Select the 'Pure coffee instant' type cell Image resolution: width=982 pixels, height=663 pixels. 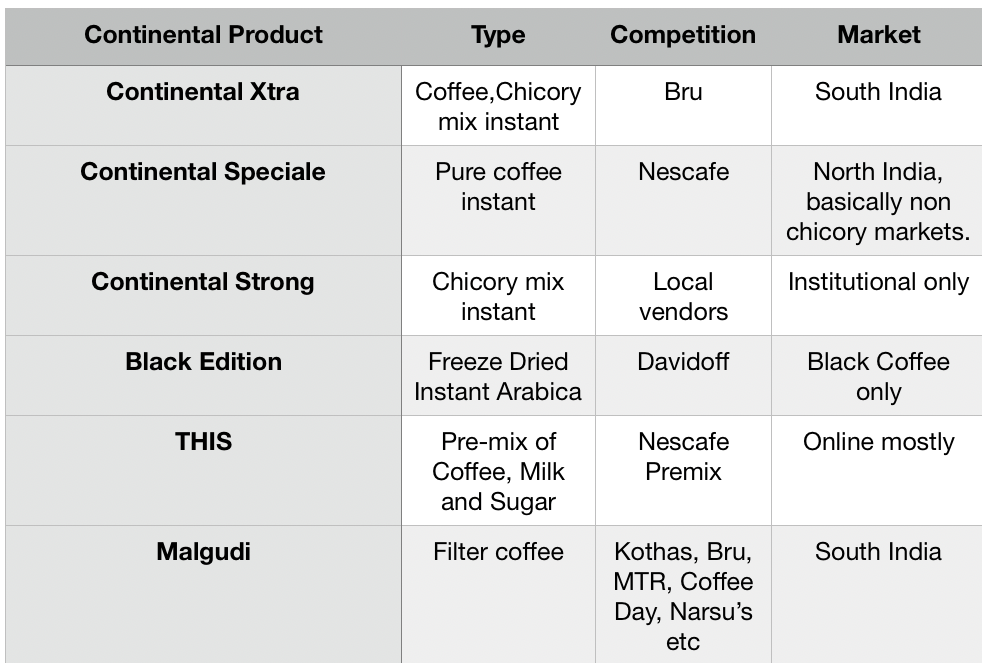tap(497, 186)
